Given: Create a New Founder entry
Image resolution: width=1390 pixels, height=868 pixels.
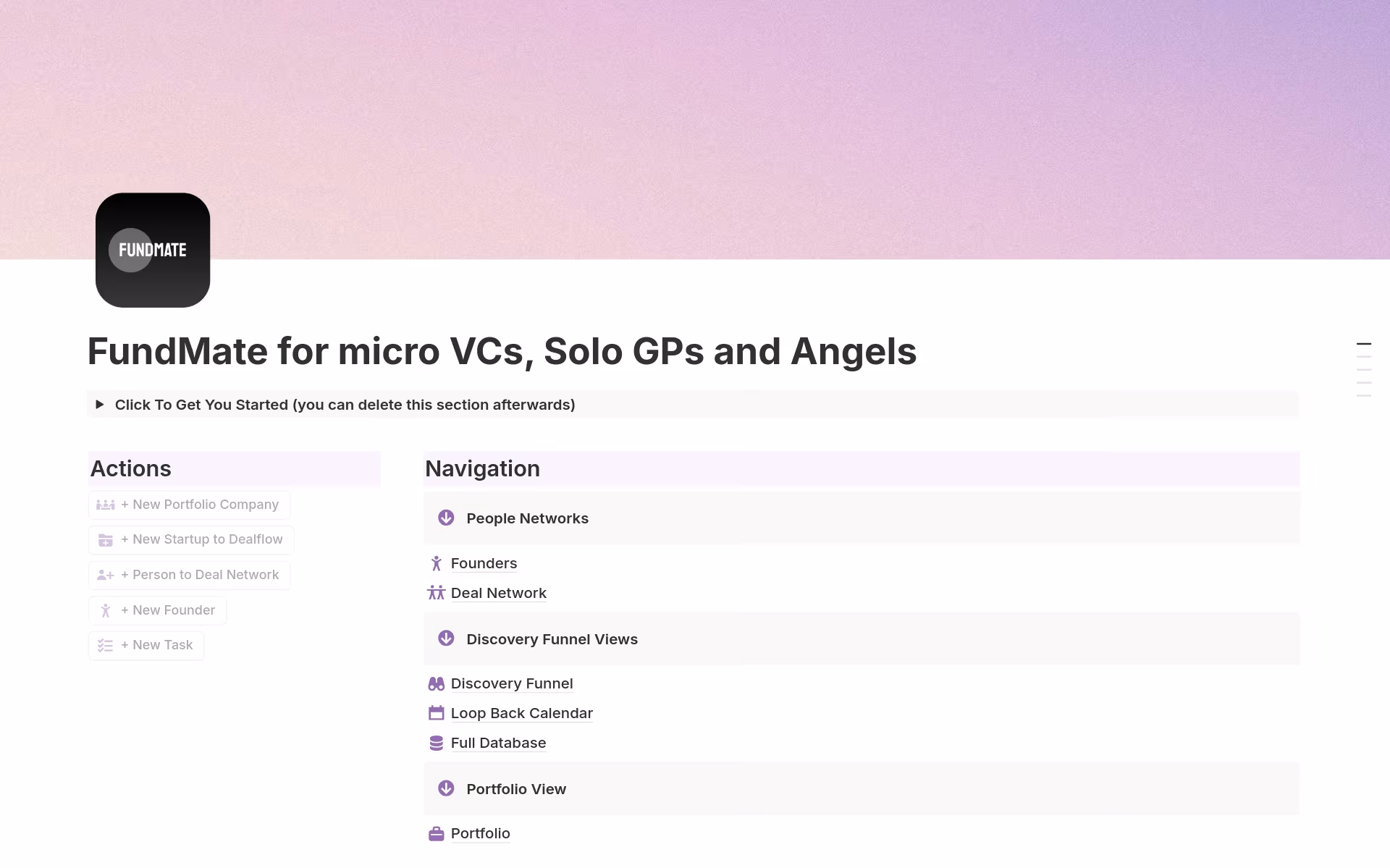Looking at the screenshot, I should click(x=158, y=610).
